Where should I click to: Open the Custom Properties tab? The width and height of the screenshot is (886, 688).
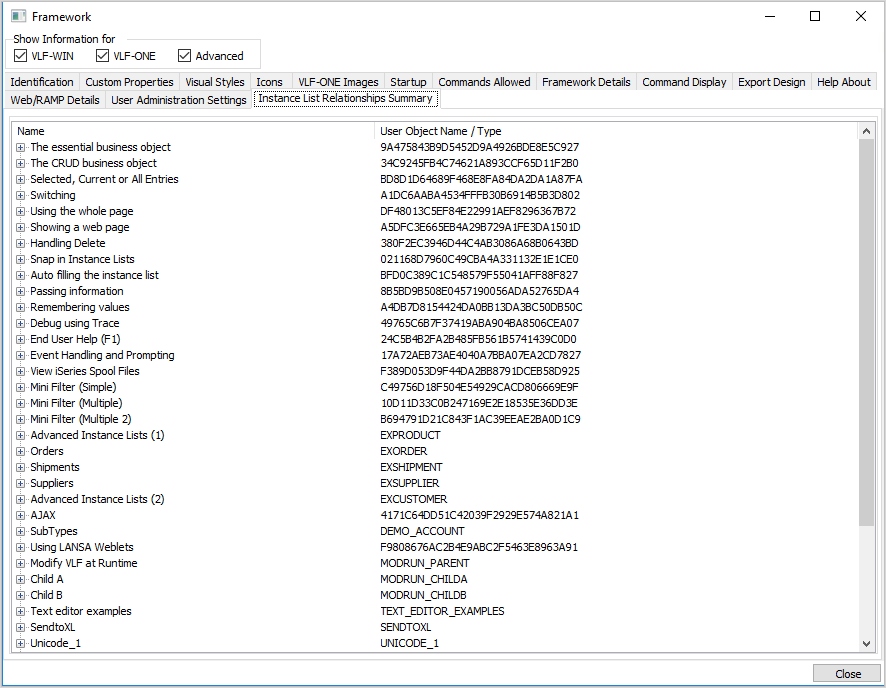pos(129,82)
